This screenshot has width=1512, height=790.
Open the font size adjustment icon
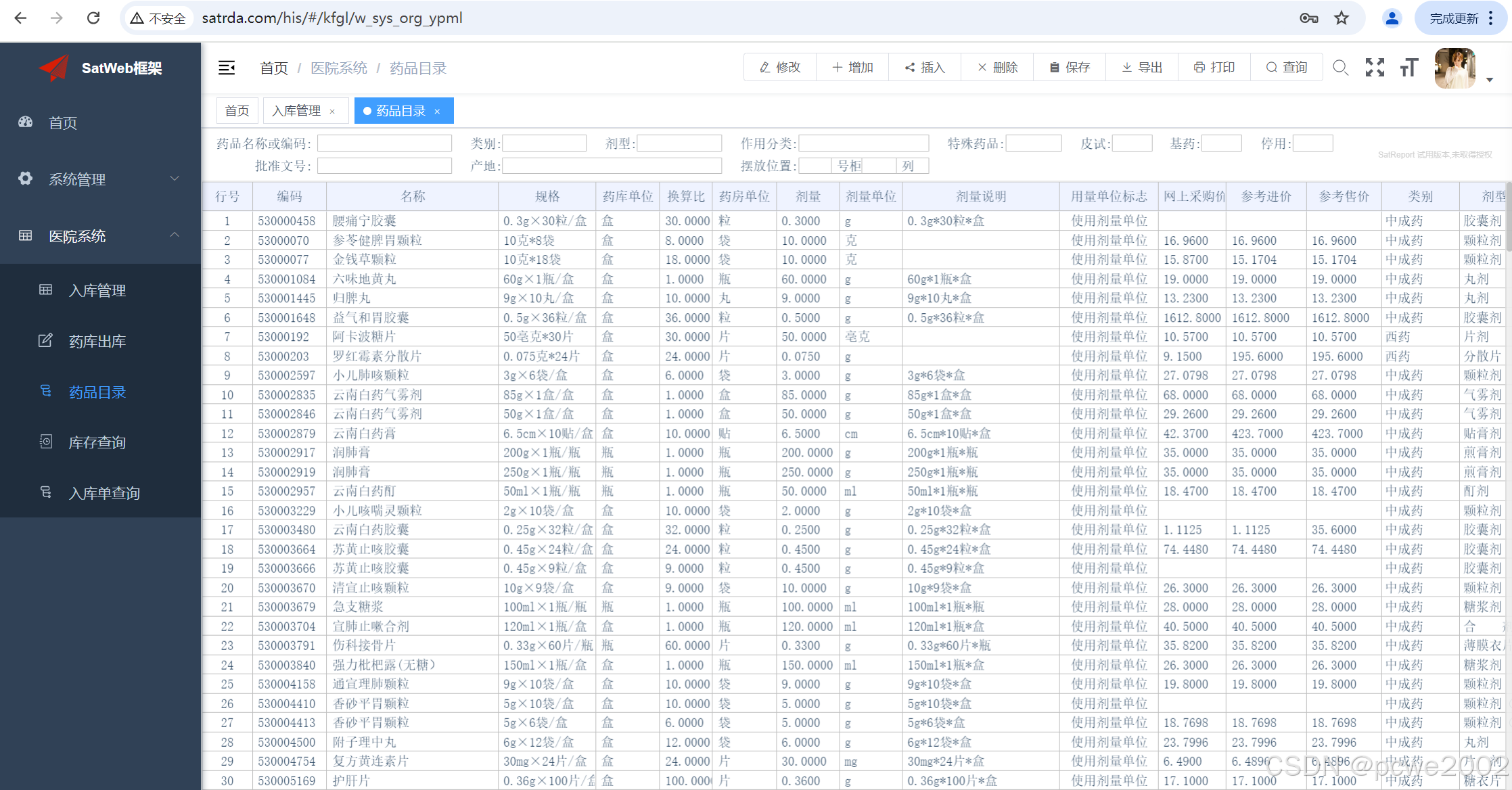[1409, 68]
